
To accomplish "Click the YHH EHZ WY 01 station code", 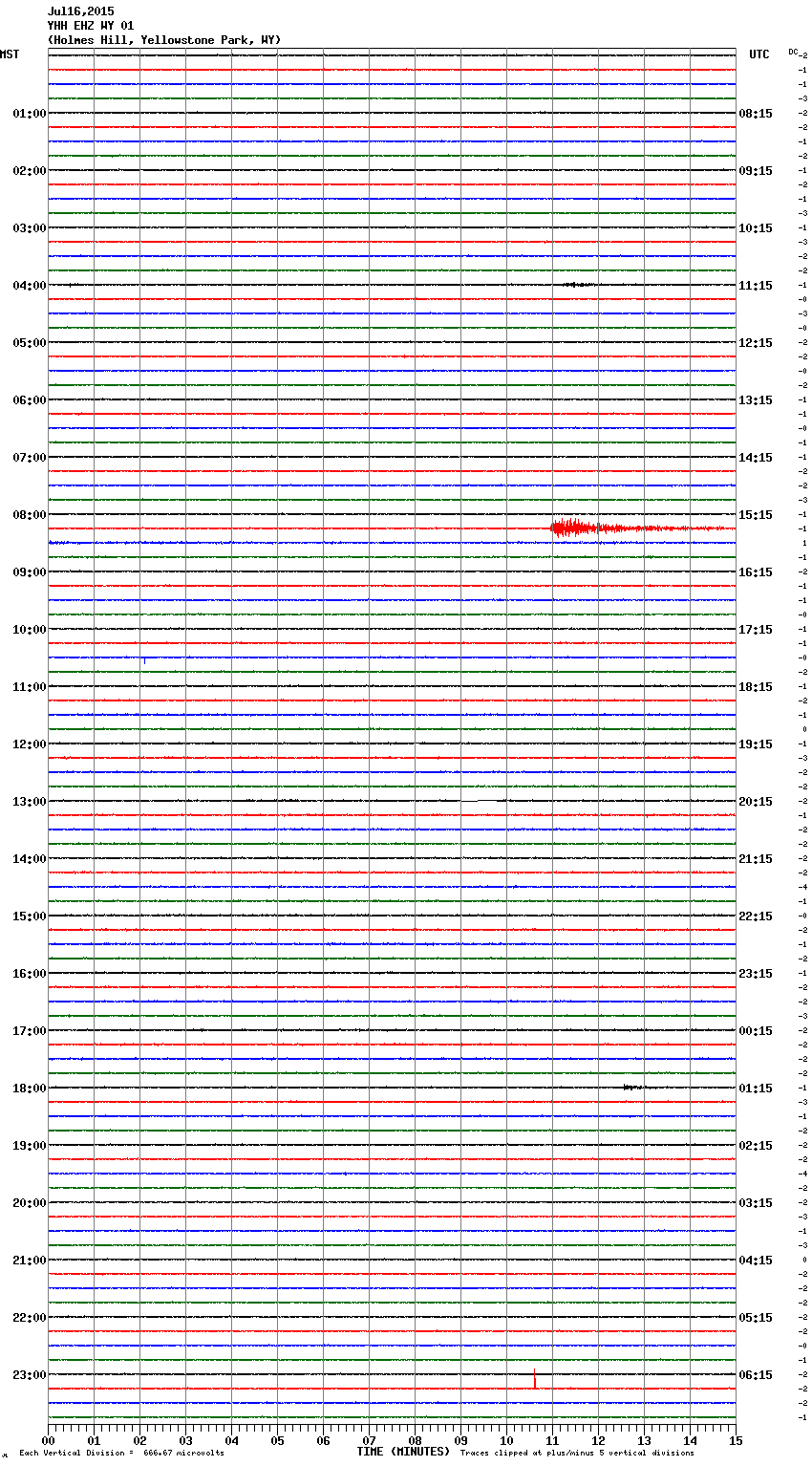I will (x=91, y=26).
